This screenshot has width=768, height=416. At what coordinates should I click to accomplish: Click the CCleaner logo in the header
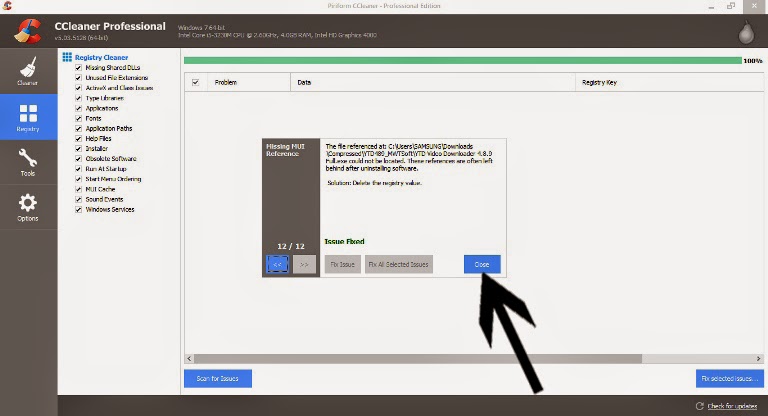point(28,30)
